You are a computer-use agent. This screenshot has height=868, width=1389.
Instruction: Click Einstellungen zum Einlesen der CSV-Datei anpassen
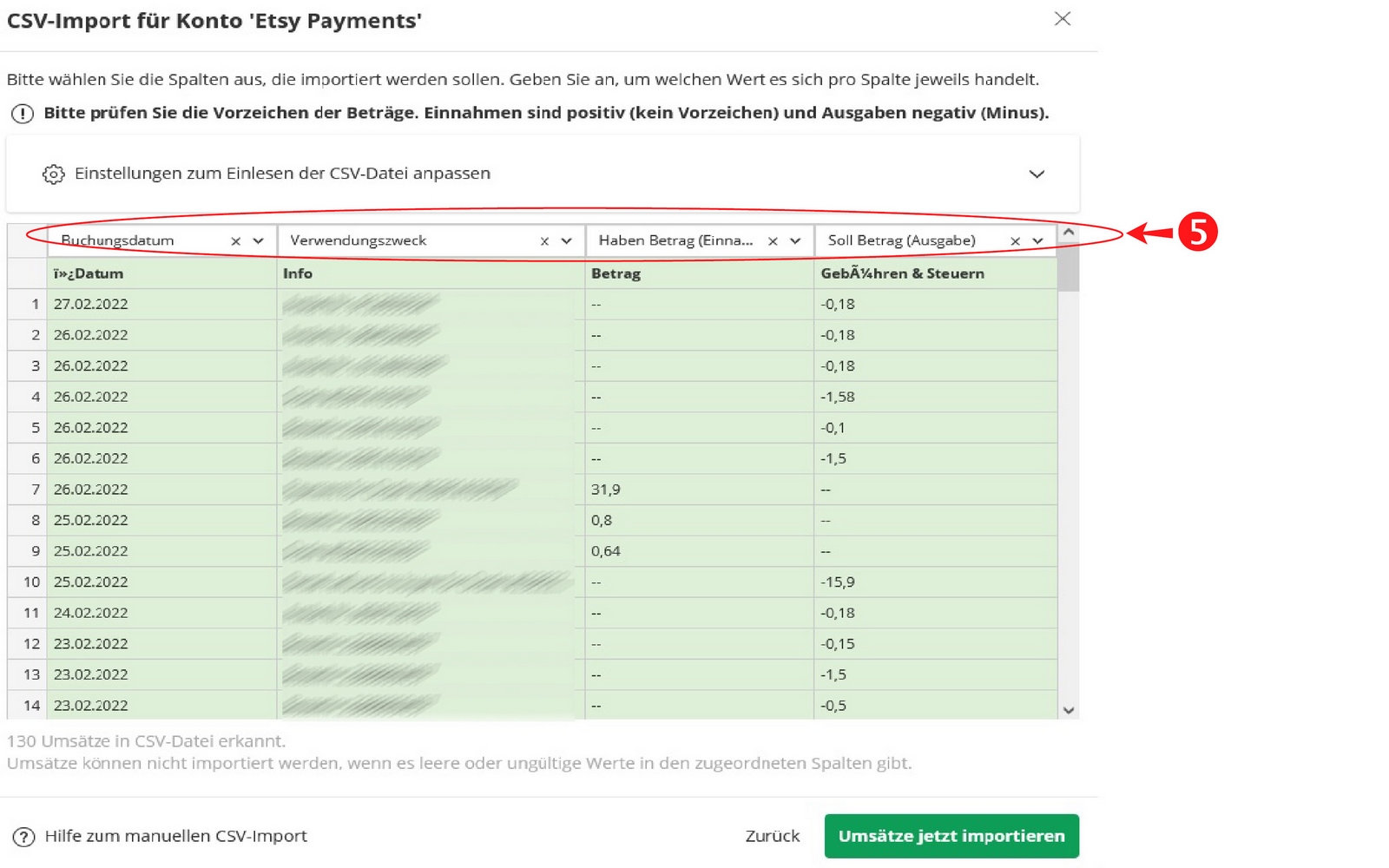[282, 174]
